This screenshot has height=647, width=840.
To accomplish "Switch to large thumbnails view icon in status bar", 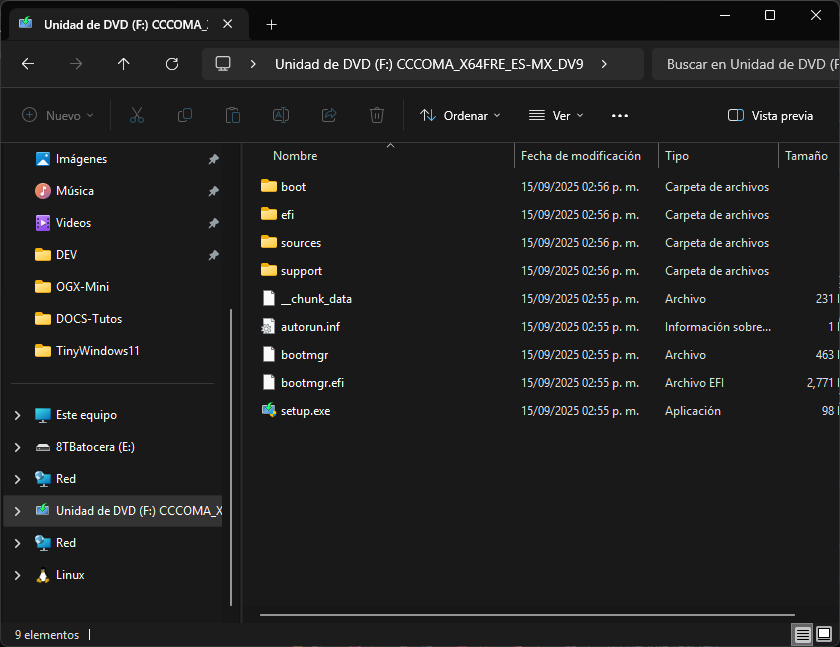I will [824, 634].
